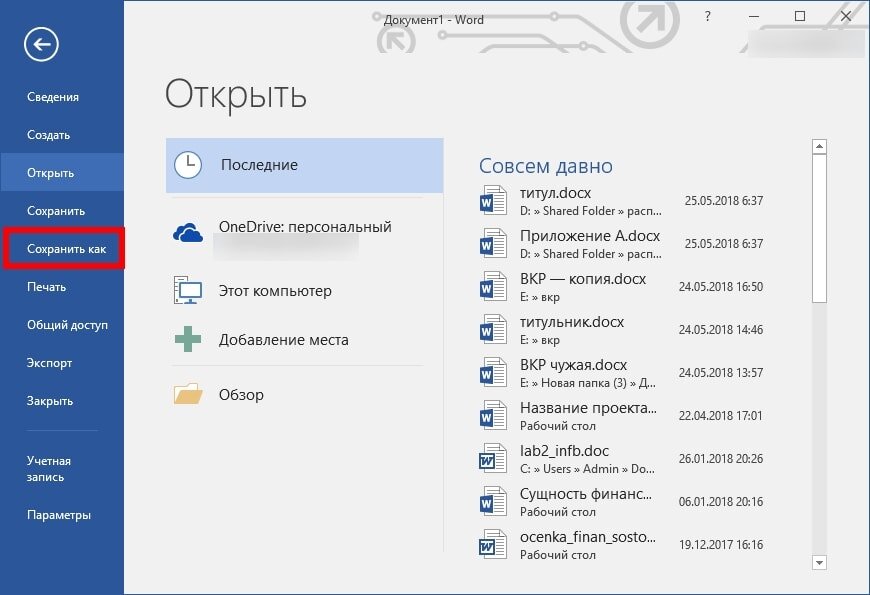Click the recent list scrollbar thumb
This screenshot has width=870, height=595.
819,229
